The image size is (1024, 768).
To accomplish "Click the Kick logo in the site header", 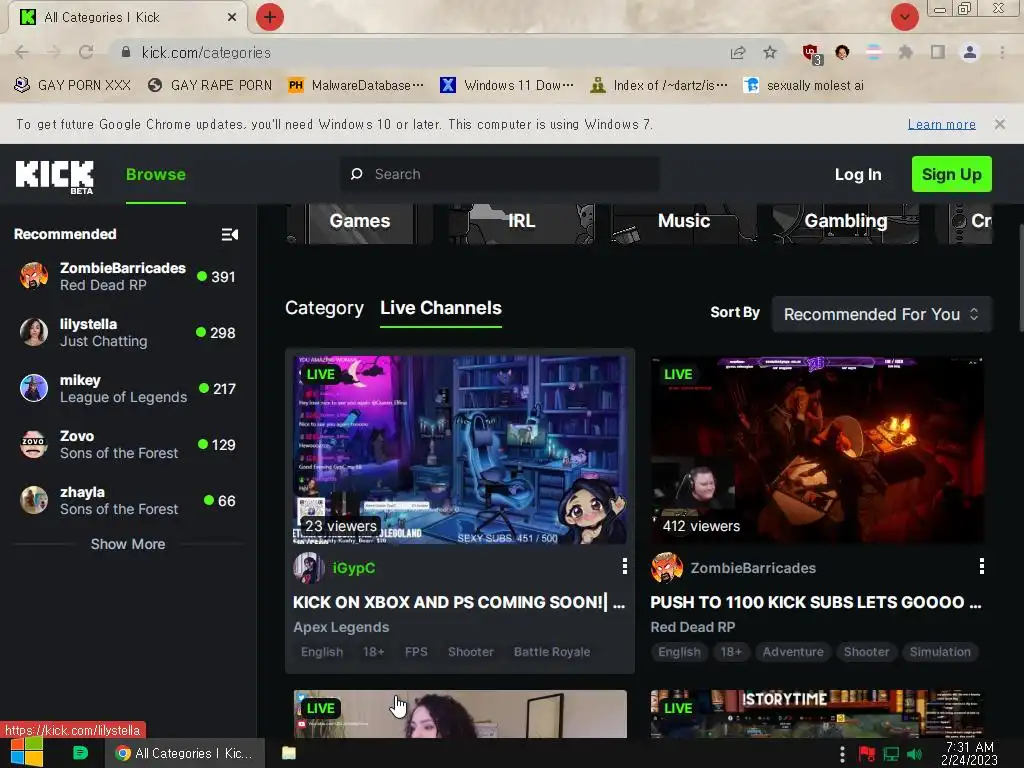I will click(54, 176).
